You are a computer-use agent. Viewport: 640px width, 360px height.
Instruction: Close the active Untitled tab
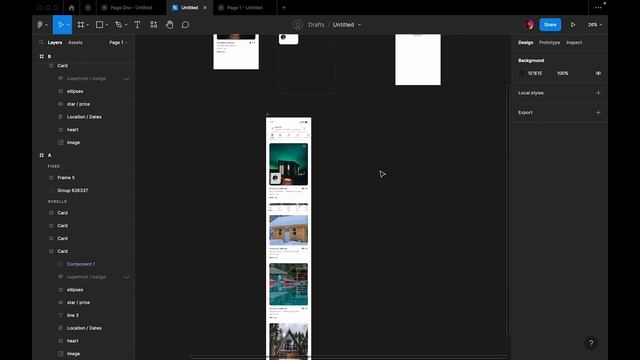click(205, 7)
